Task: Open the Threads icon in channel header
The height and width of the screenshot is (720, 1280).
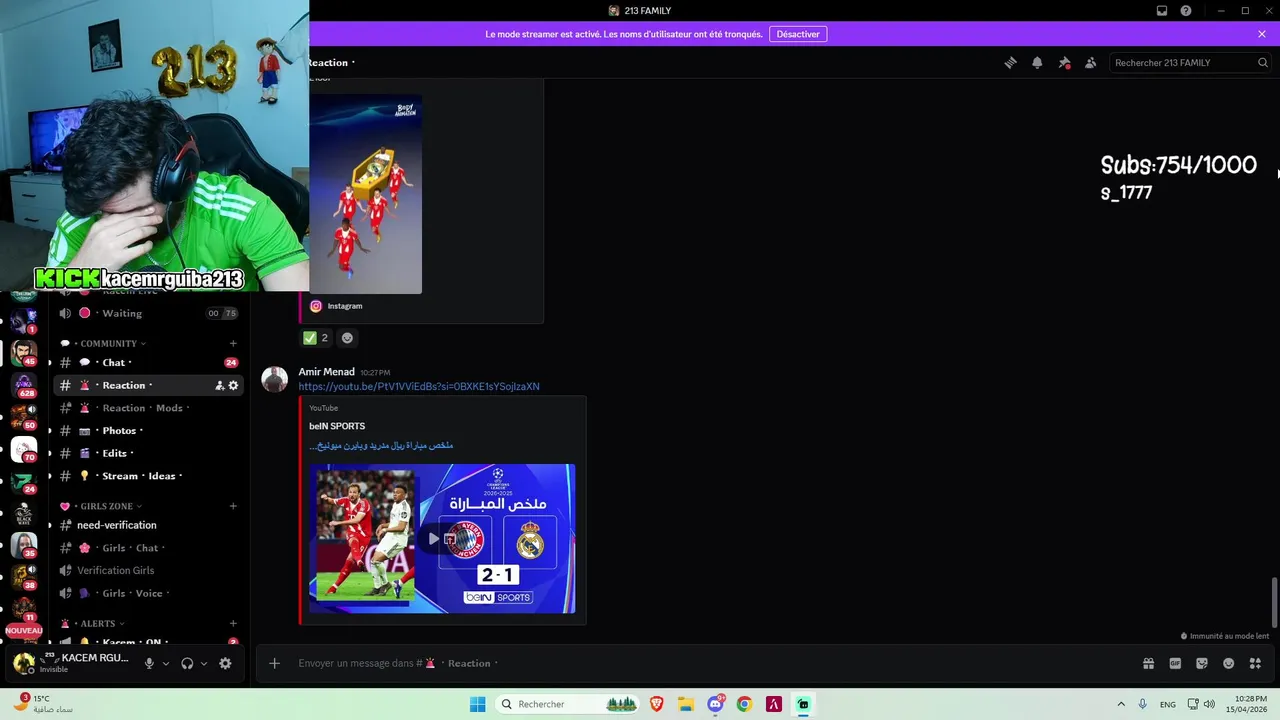Action: coord(1010,62)
